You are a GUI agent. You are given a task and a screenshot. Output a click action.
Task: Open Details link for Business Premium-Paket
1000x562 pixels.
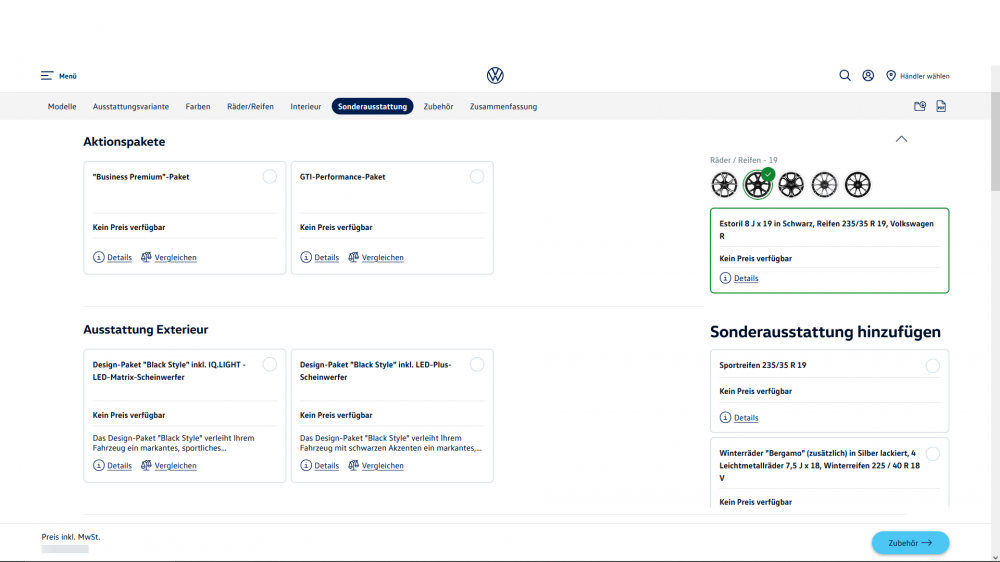point(119,258)
